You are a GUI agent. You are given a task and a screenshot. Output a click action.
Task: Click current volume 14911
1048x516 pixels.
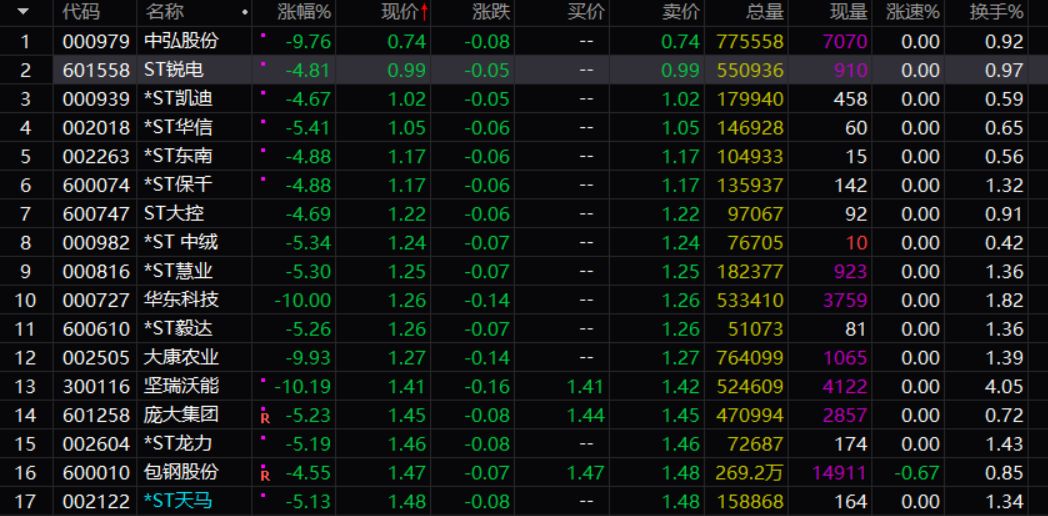(x=839, y=473)
